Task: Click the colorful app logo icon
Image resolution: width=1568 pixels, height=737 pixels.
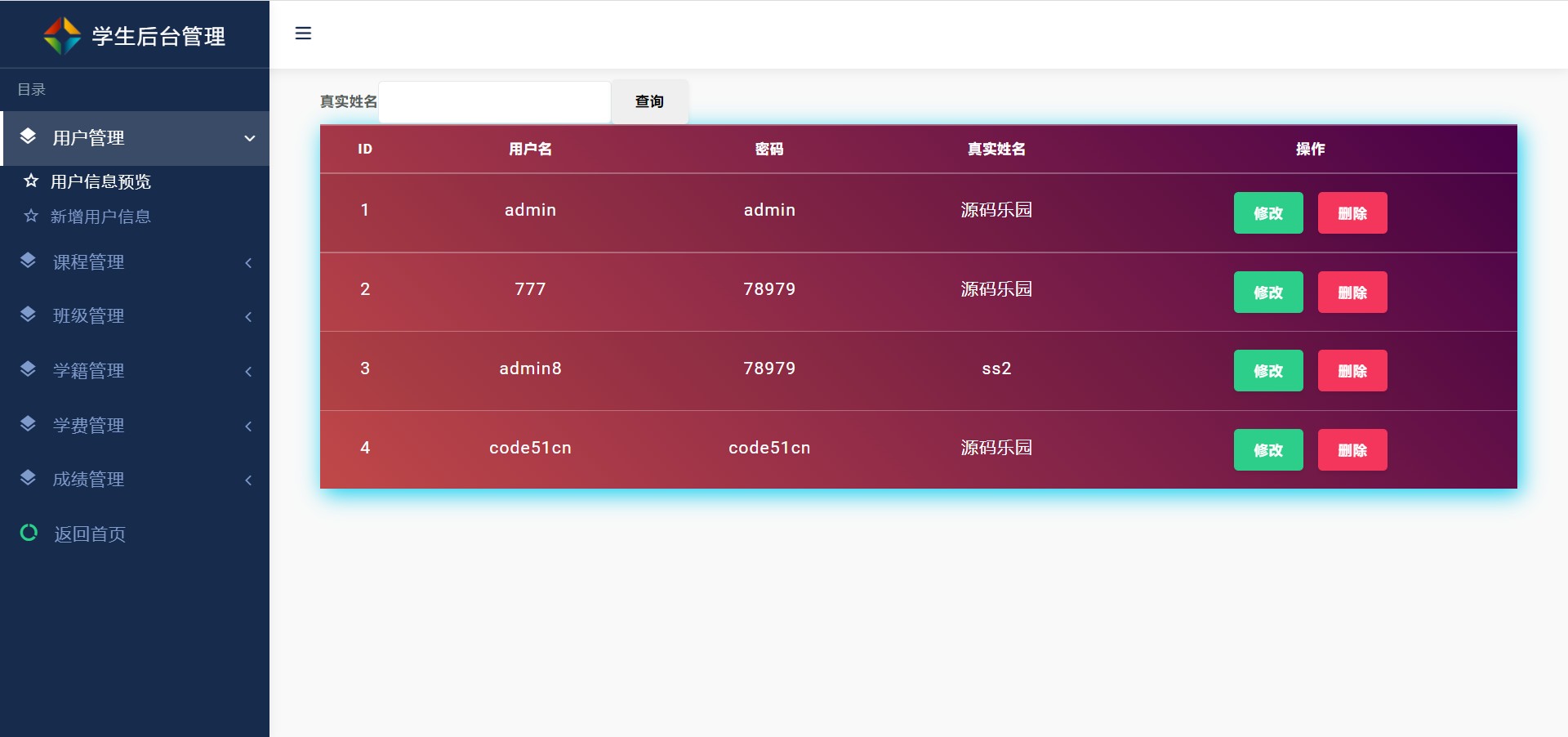Action: point(62,36)
